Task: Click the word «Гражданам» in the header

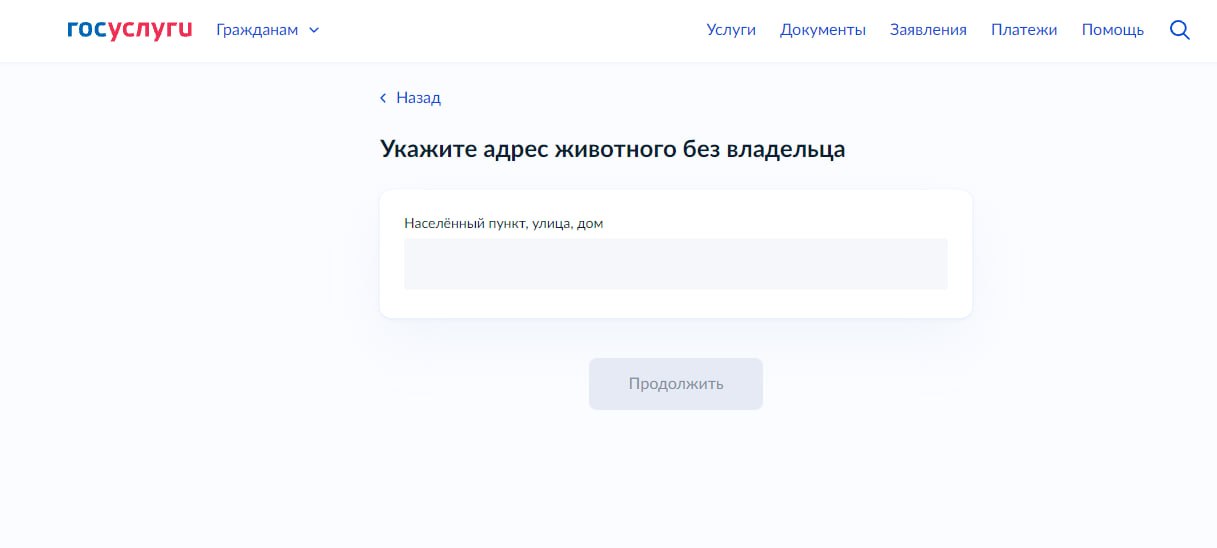Action: click(x=257, y=30)
